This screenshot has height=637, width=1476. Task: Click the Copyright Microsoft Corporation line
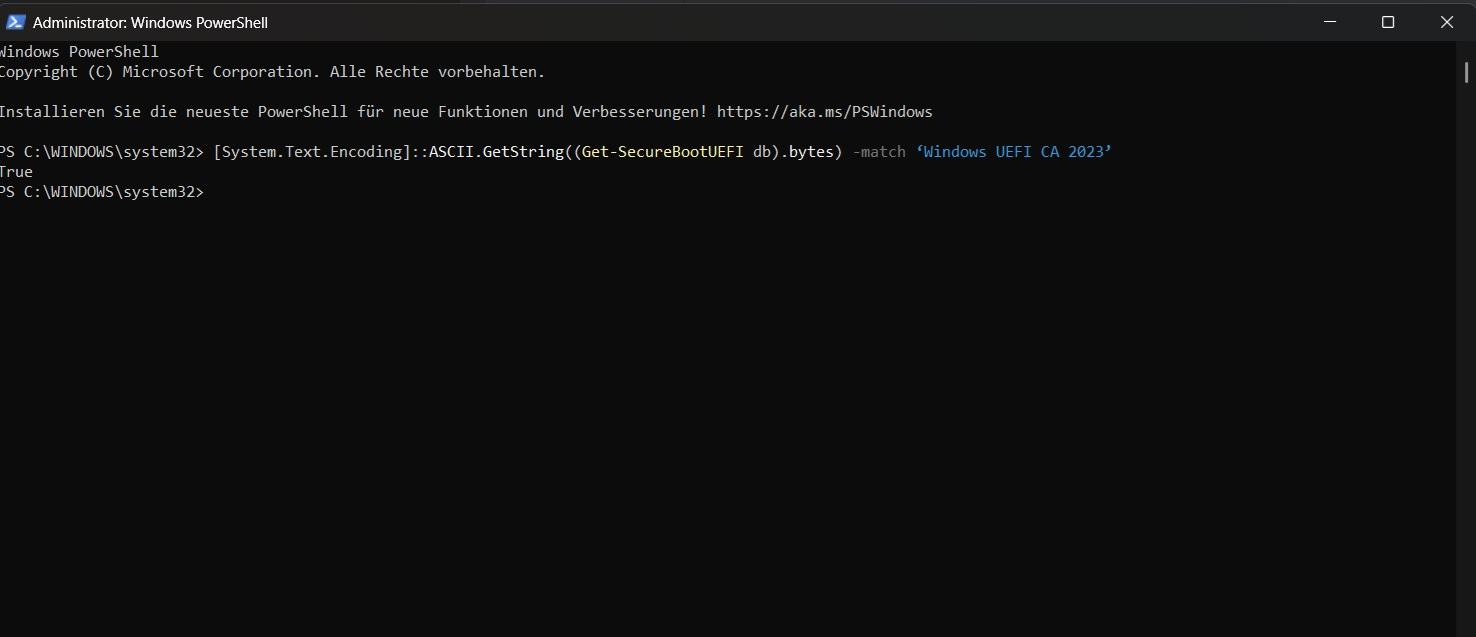[270, 72]
